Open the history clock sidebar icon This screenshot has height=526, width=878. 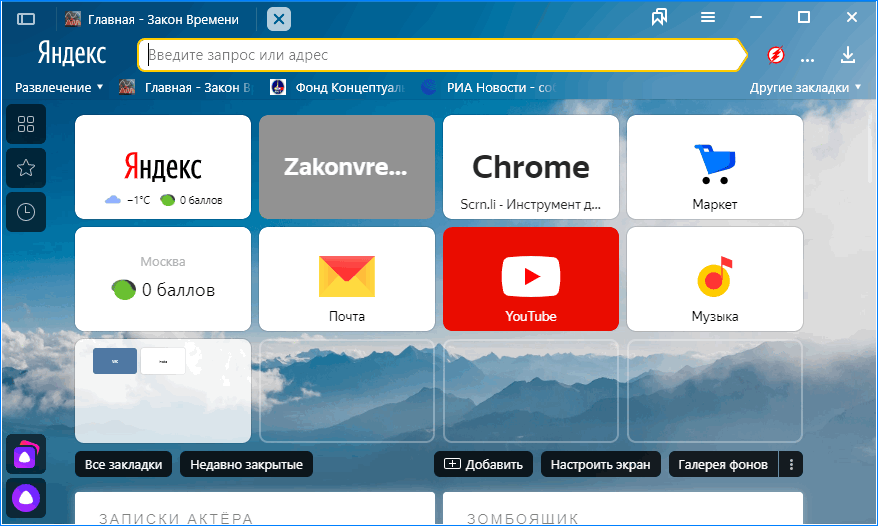(26, 212)
